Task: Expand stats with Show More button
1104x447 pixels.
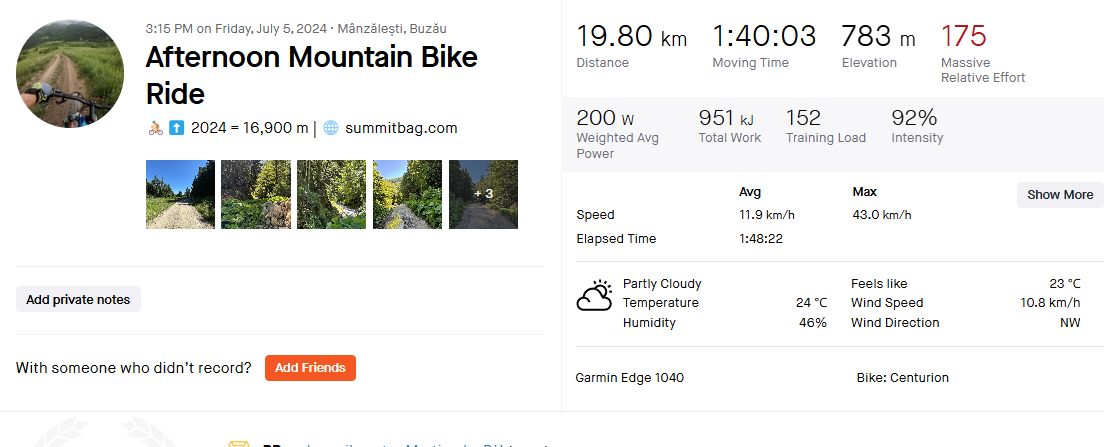Action: (x=1060, y=195)
